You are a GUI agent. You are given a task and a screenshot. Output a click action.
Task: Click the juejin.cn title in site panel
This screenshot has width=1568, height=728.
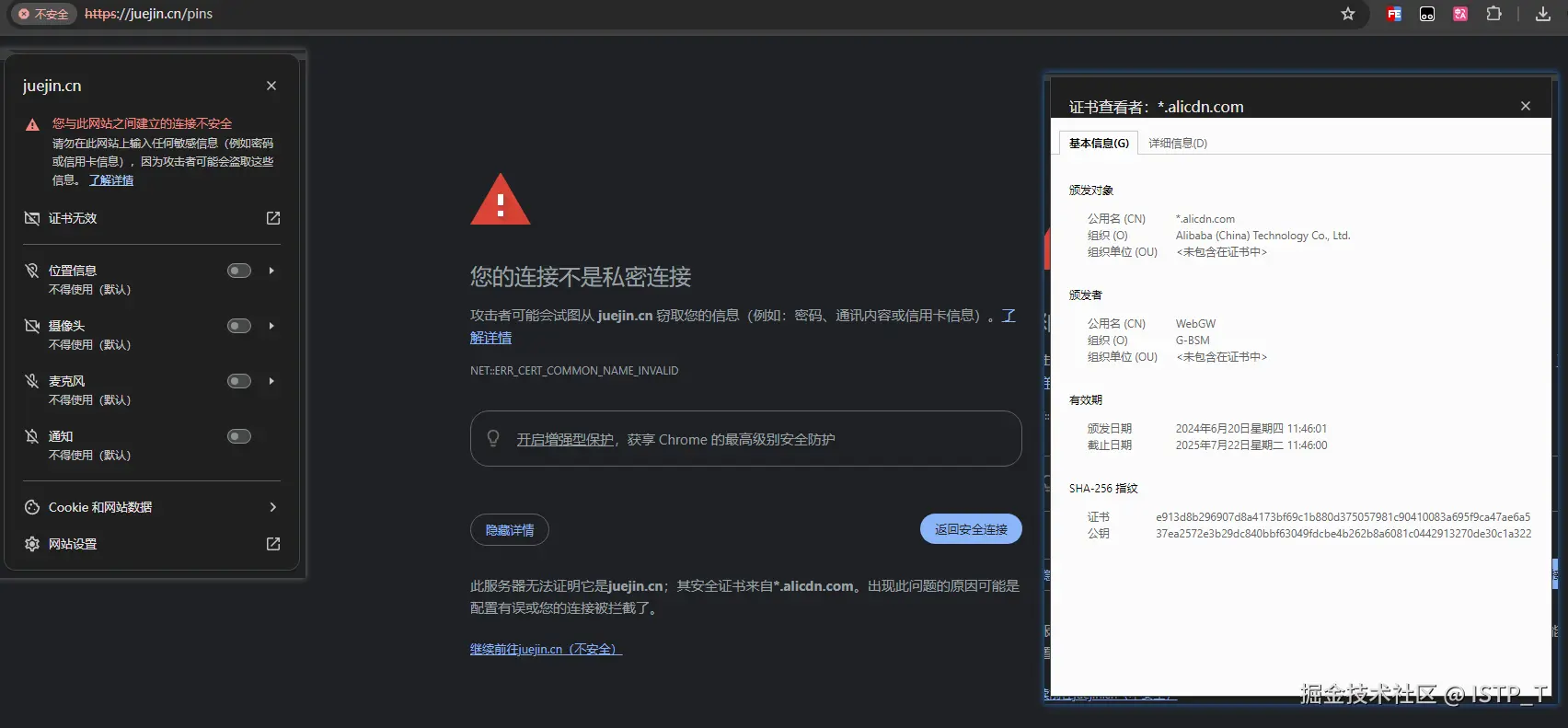pos(52,86)
